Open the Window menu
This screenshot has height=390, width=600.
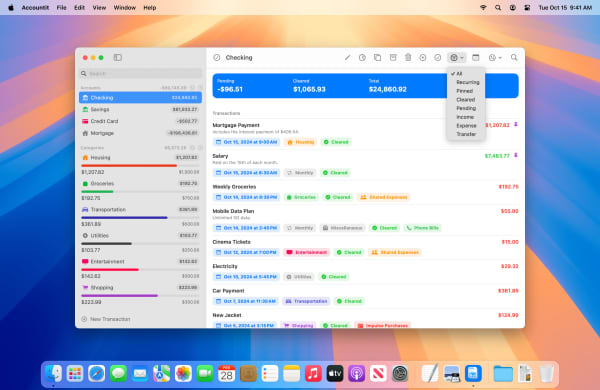124,8
